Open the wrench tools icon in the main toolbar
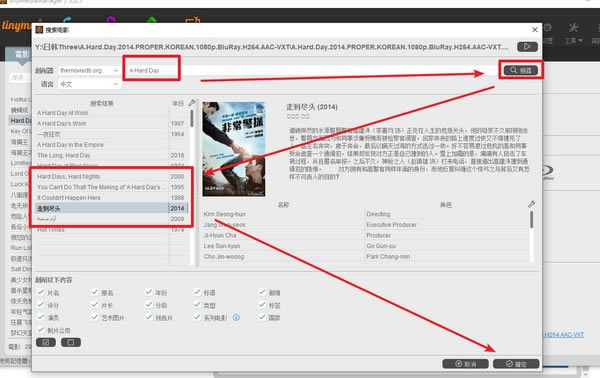This screenshot has width=600, height=378. pyautogui.click(x=573, y=28)
